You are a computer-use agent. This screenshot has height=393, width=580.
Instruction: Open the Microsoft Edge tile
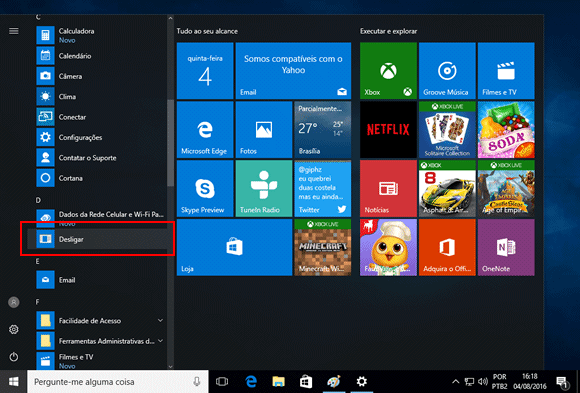(x=205, y=130)
